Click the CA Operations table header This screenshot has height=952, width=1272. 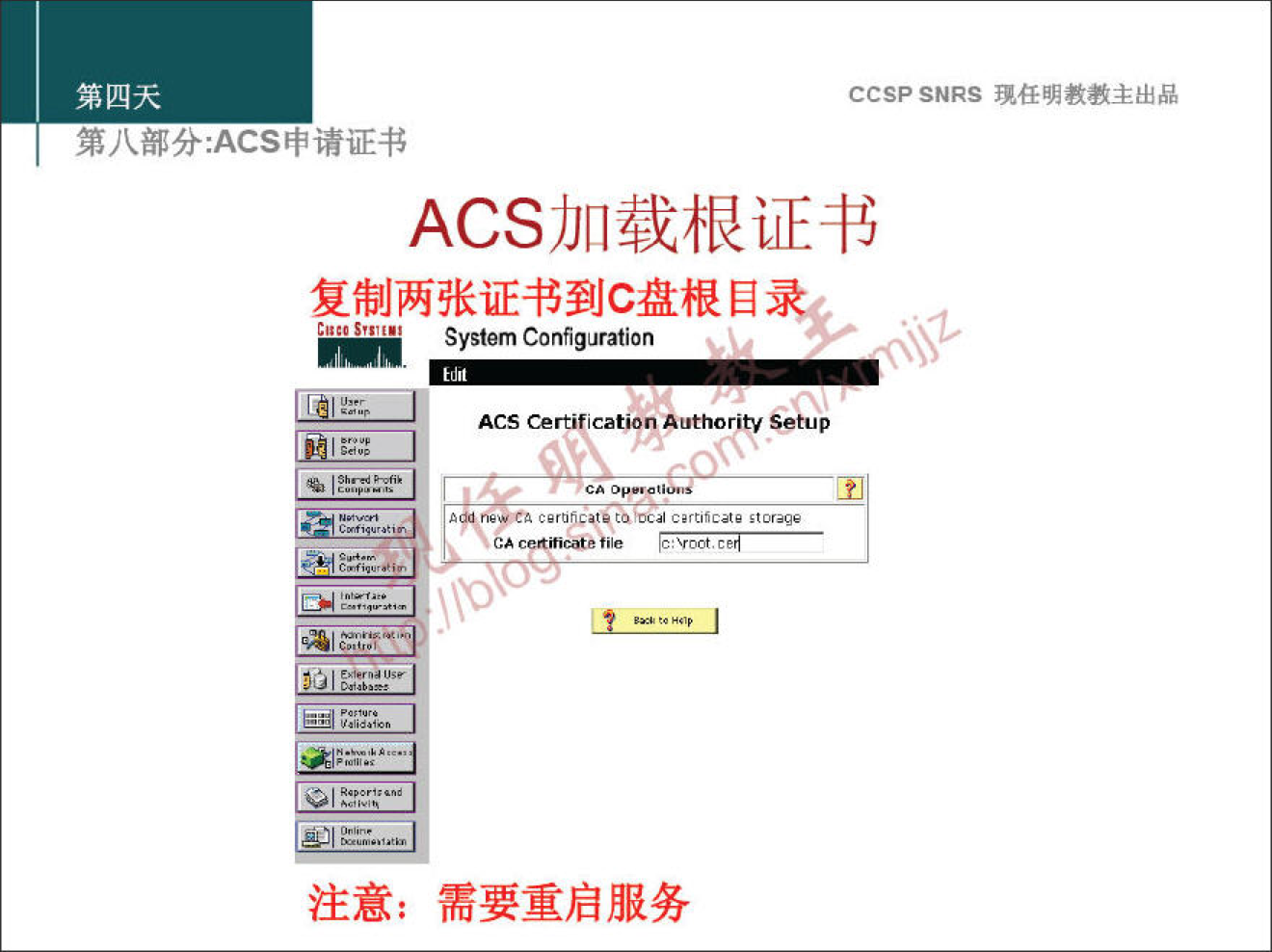click(x=639, y=489)
